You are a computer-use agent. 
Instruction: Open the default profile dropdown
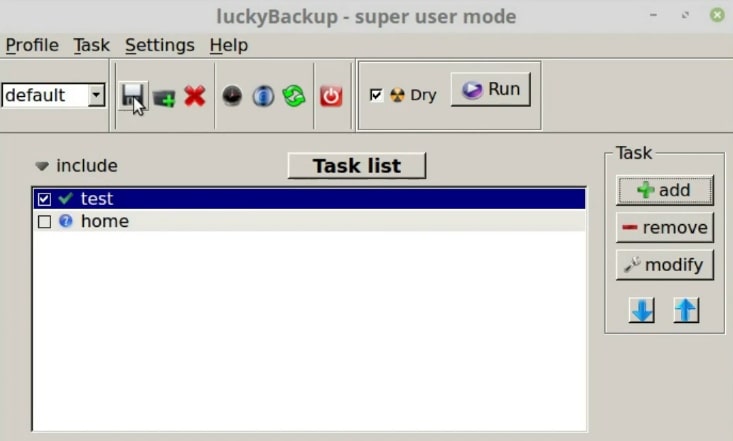[x=54, y=95]
